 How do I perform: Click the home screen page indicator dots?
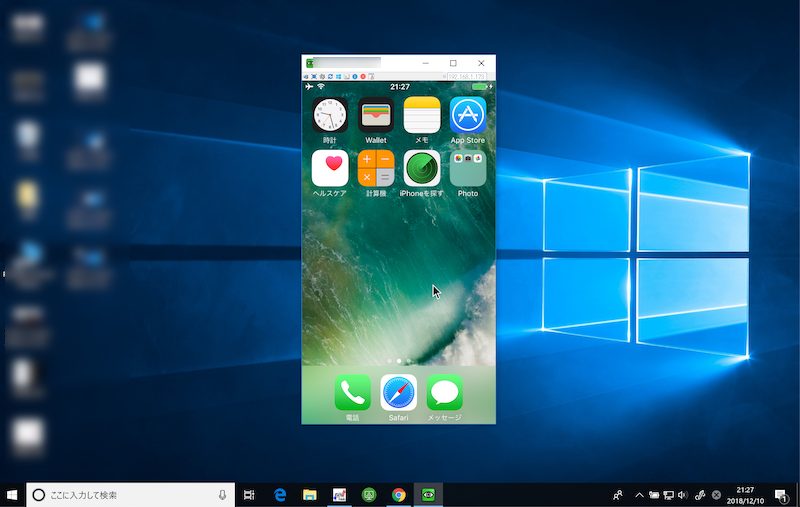click(399, 361)
